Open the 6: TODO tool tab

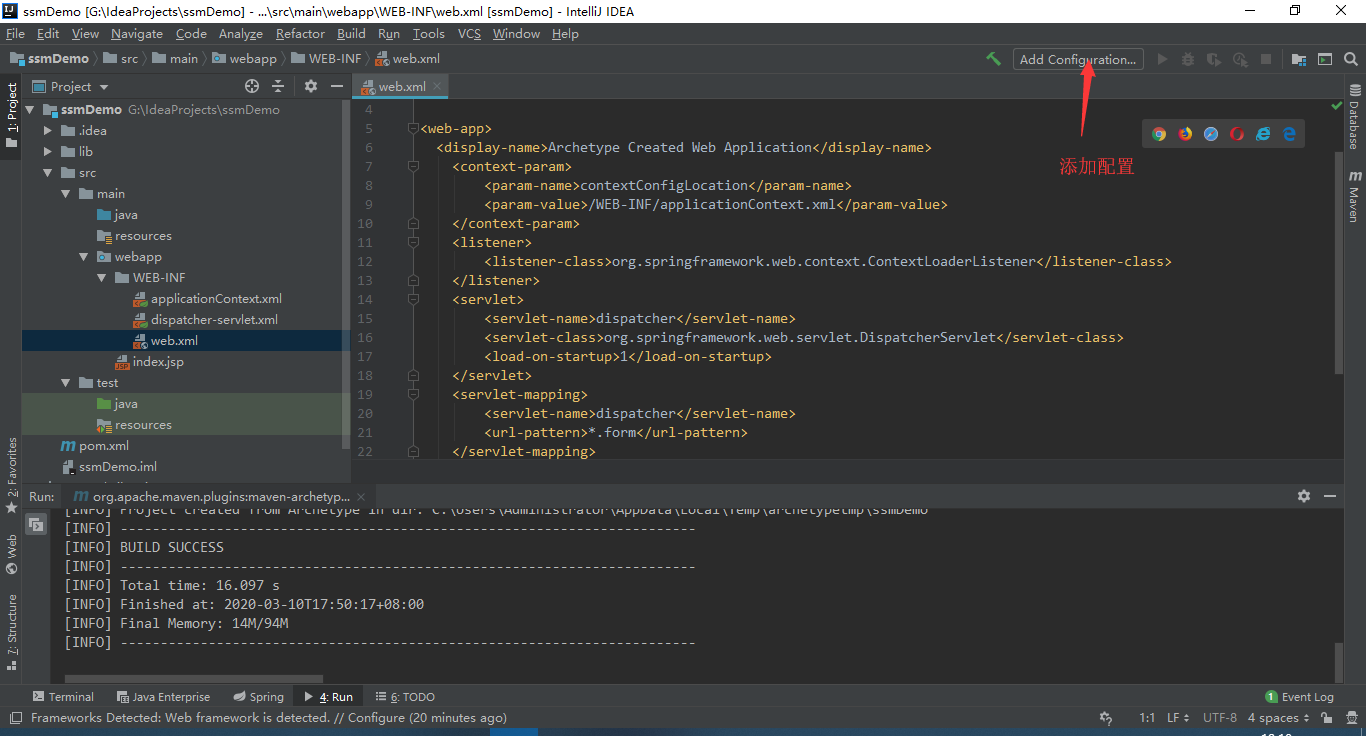(405, 697)
